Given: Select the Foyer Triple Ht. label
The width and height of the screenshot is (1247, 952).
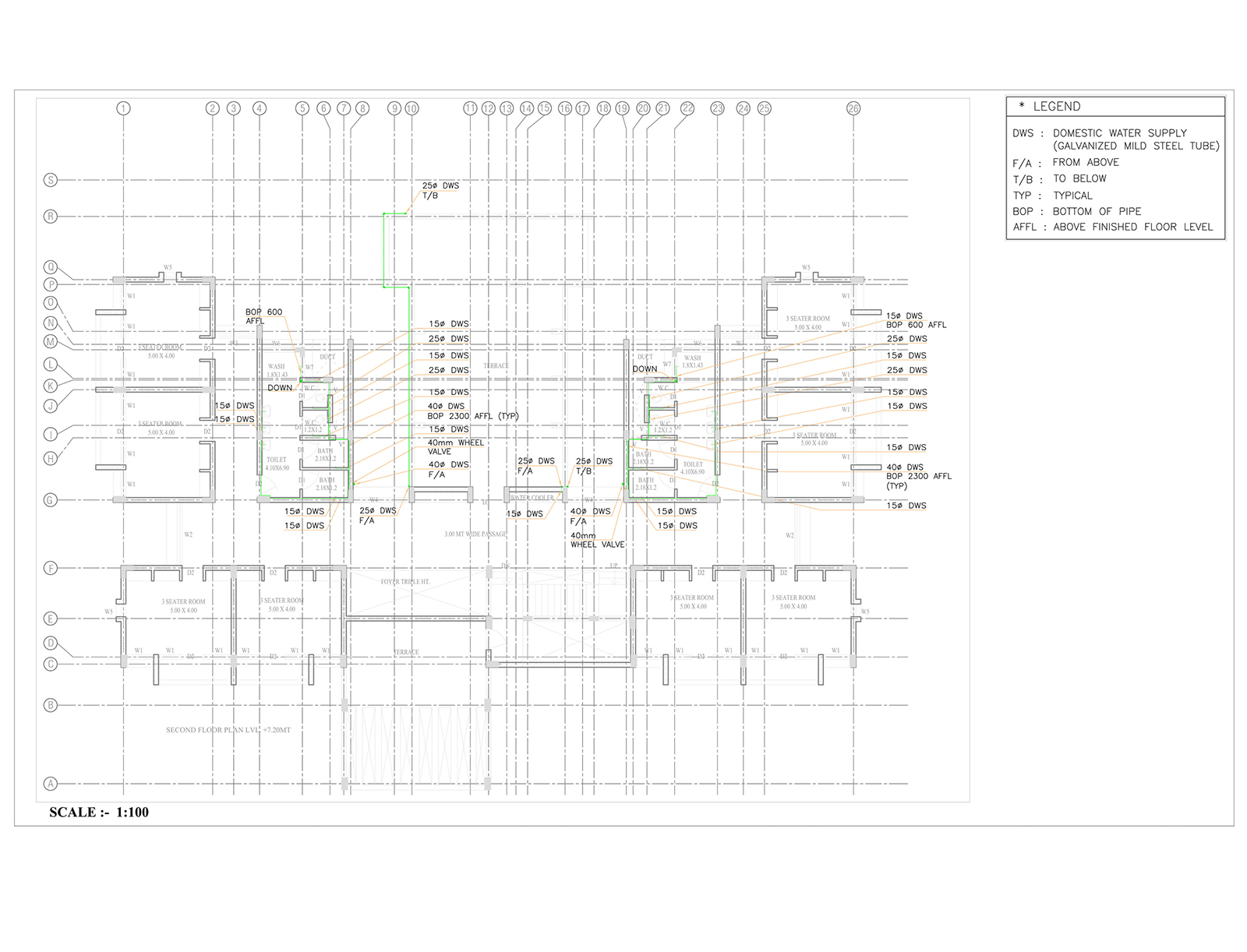Looking at the screenshot, I should coord(404,582).
